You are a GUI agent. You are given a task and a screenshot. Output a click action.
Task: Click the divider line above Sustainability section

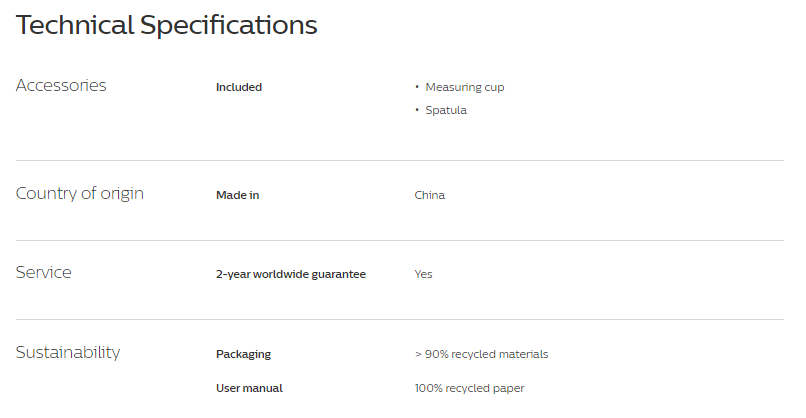(400, 319)
